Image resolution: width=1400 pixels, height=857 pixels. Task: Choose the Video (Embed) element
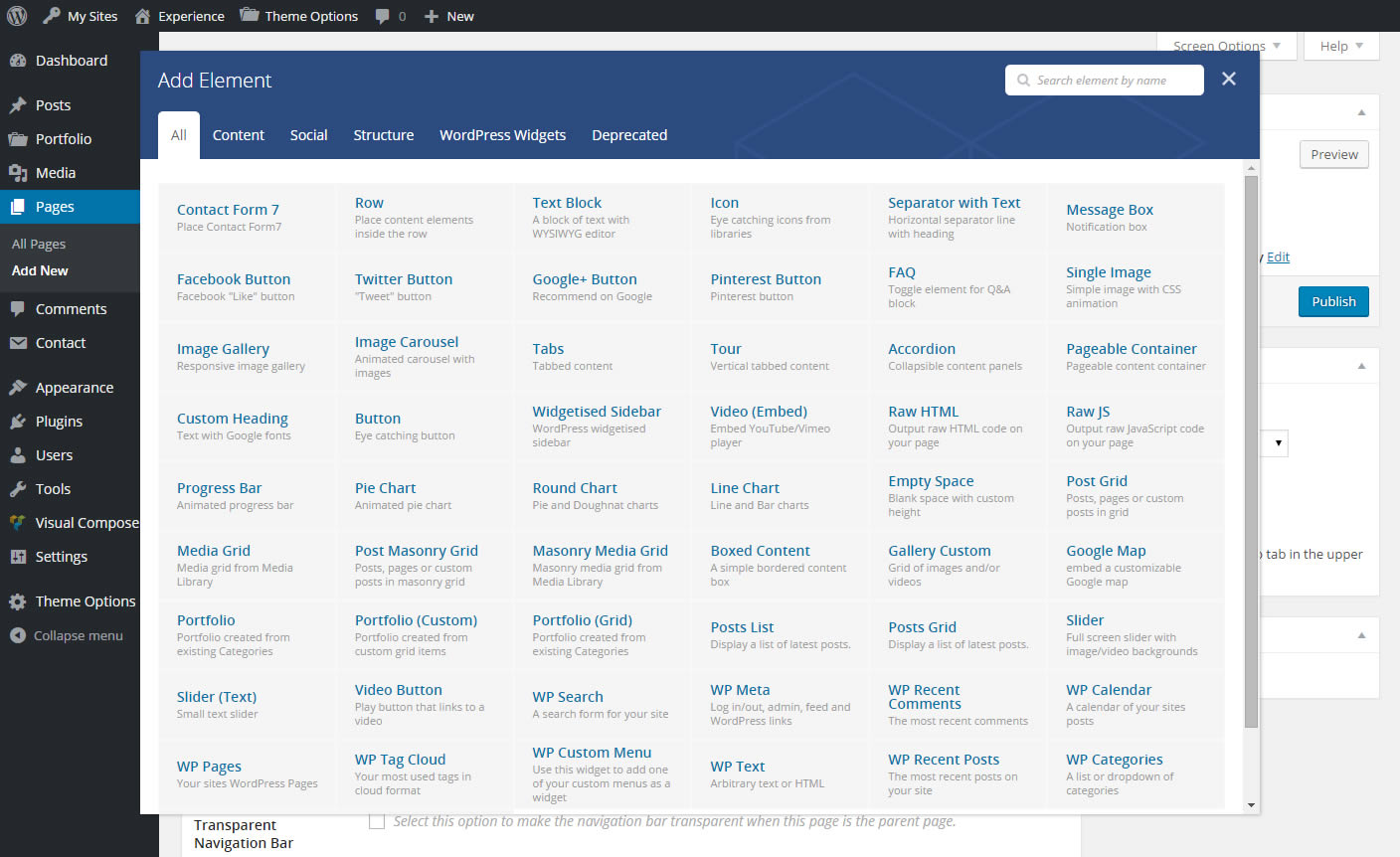781,426
